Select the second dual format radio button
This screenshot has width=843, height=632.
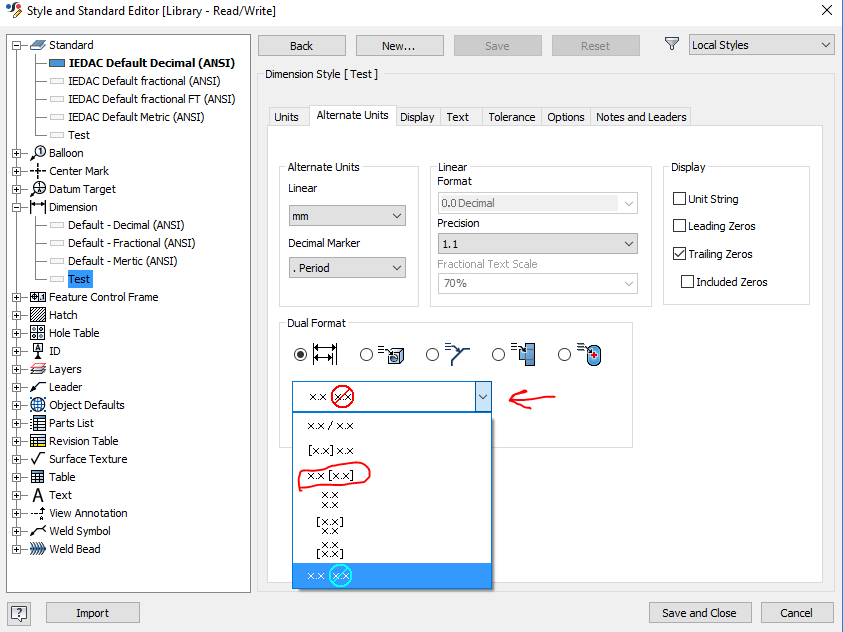(366, 355)
